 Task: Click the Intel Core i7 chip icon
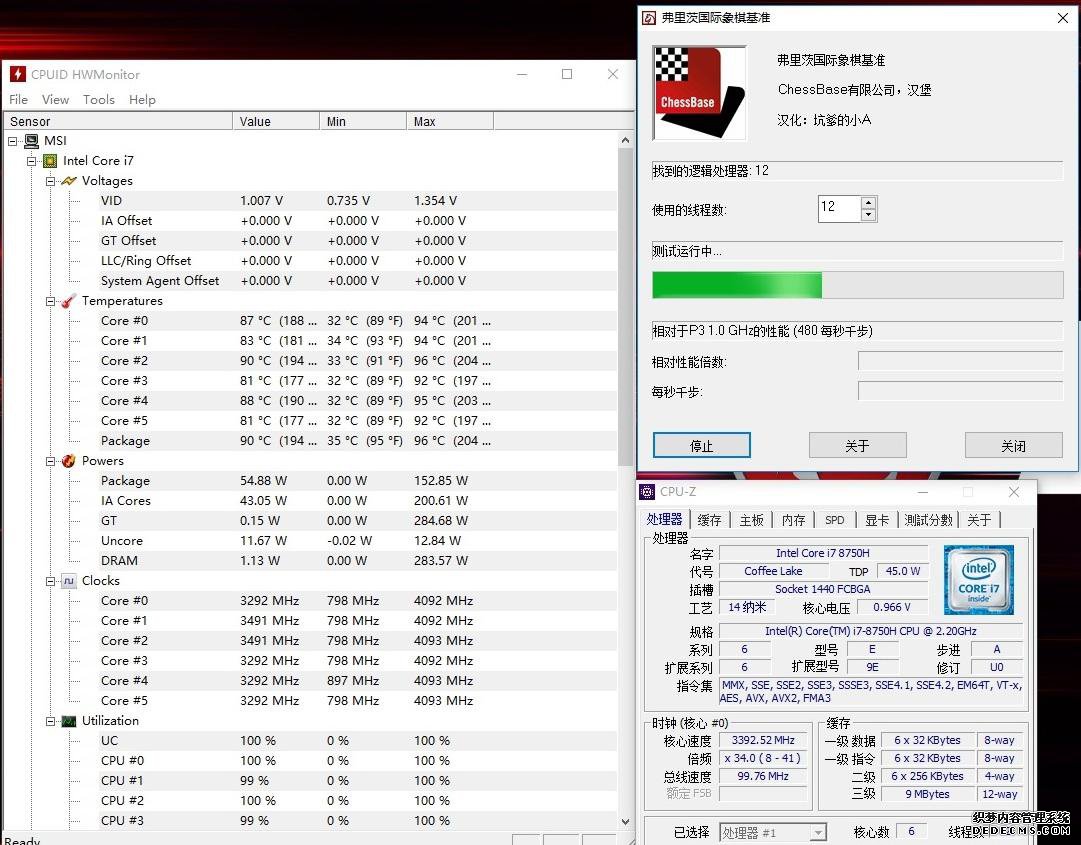pos(50,161)
